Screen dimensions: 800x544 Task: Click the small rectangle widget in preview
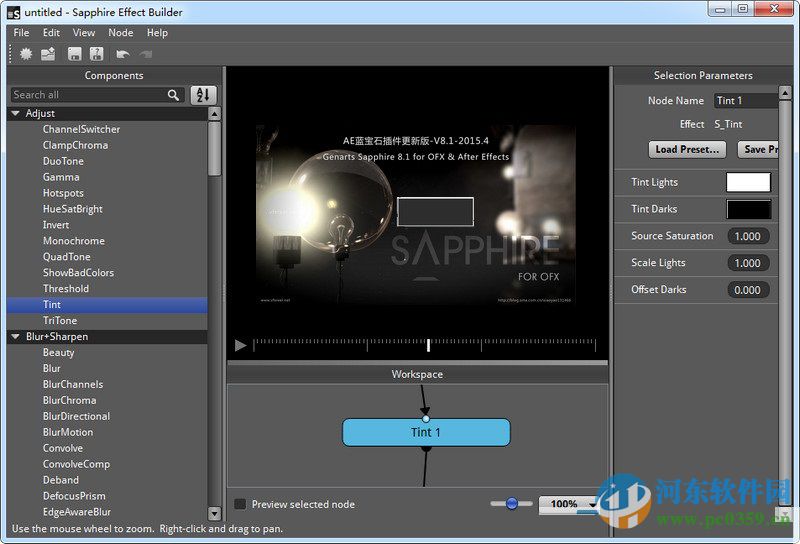point(435,211)
